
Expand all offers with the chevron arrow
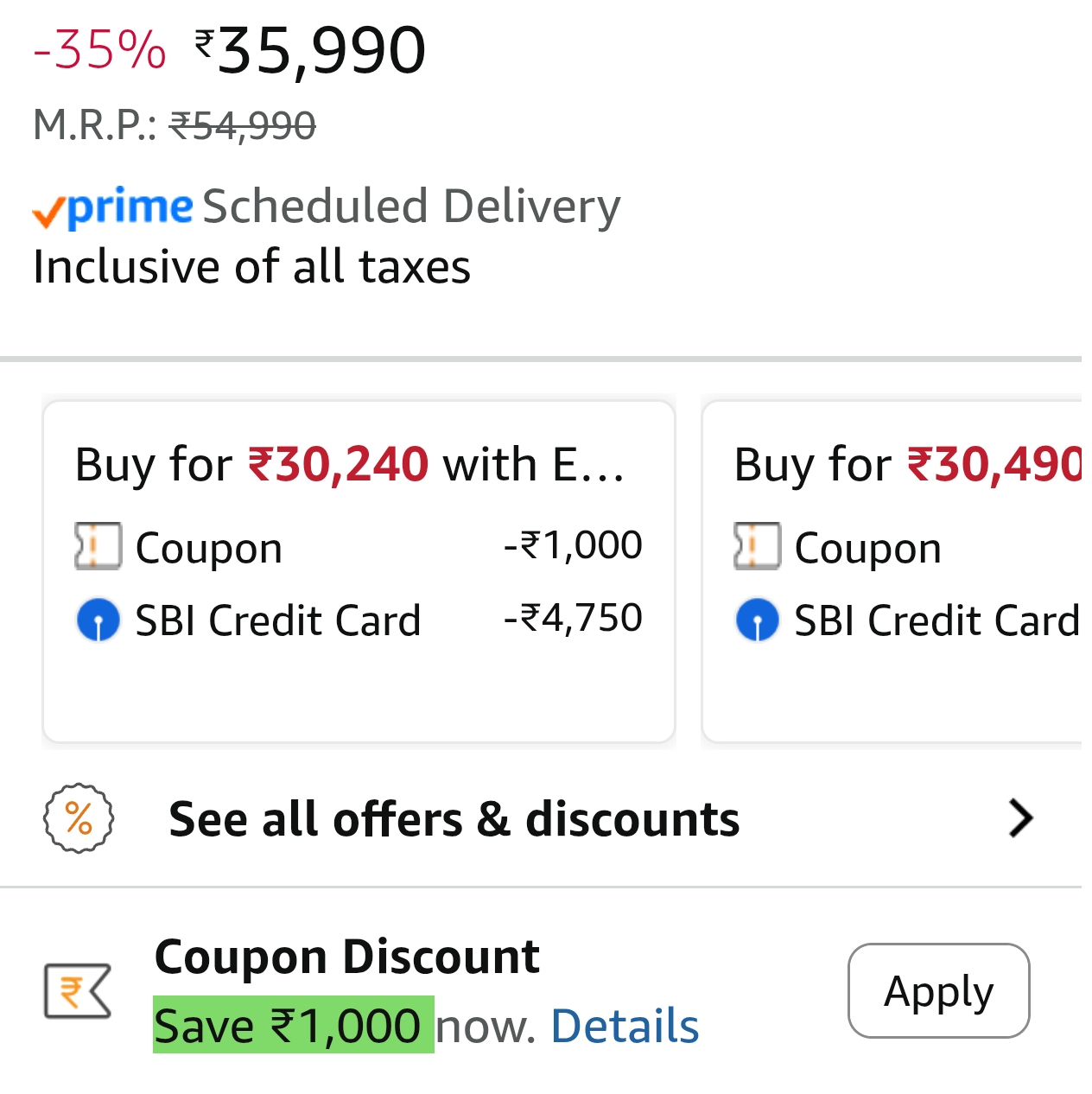click(1020, 818)
